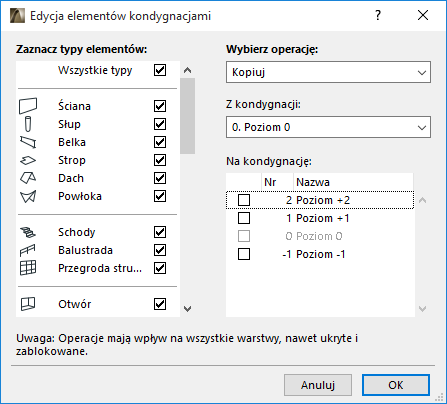Screen dimensions: 447x404
Task: Click the Ściana label text
Action: (74, 106)
